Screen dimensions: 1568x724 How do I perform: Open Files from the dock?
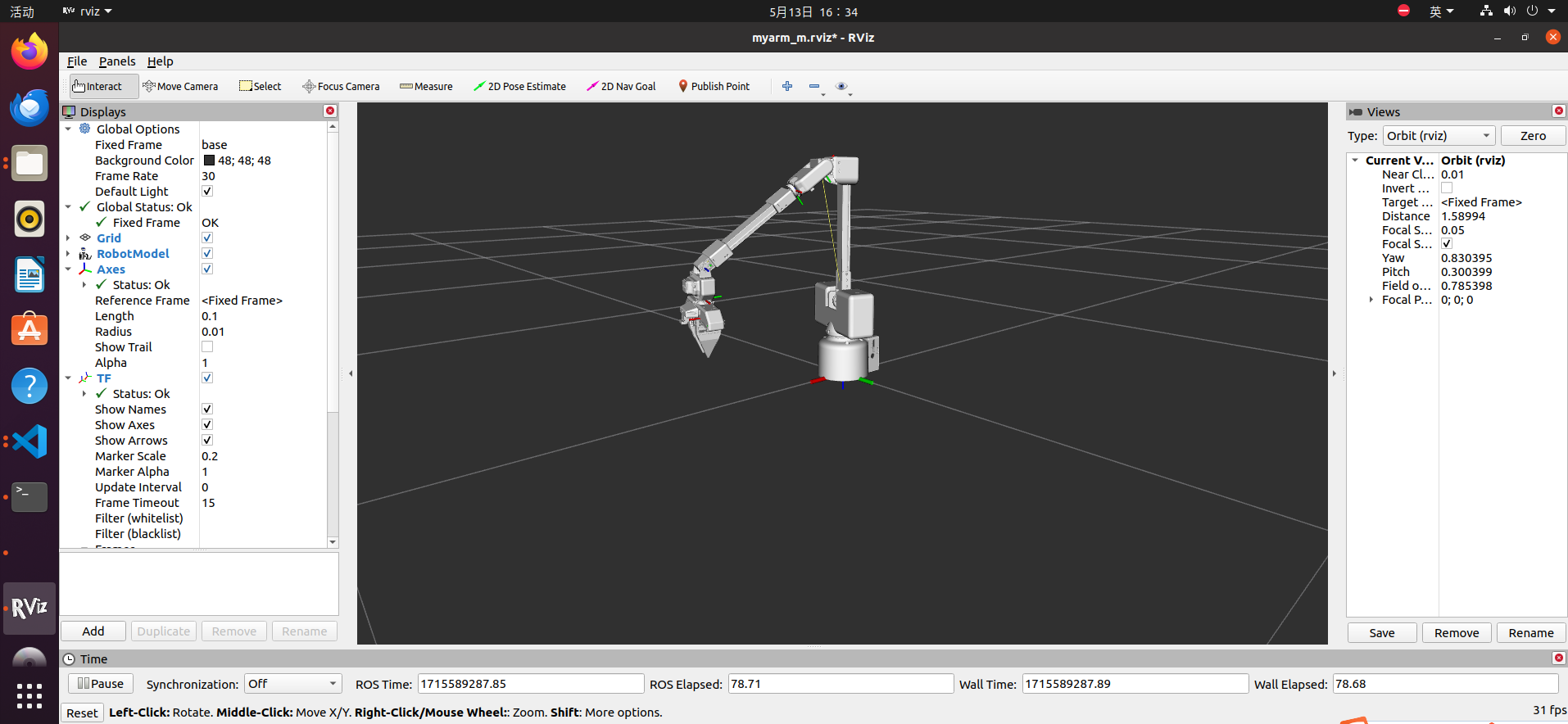(x=29, y=163)
